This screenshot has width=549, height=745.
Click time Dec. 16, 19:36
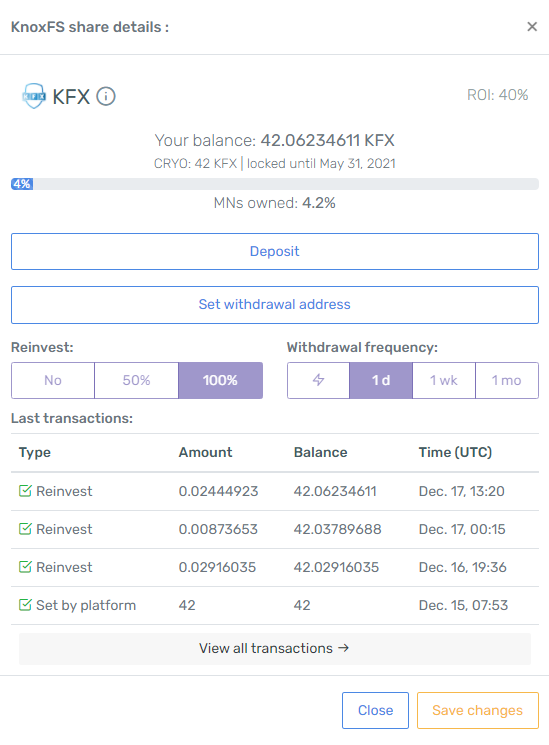click(462, 567)
